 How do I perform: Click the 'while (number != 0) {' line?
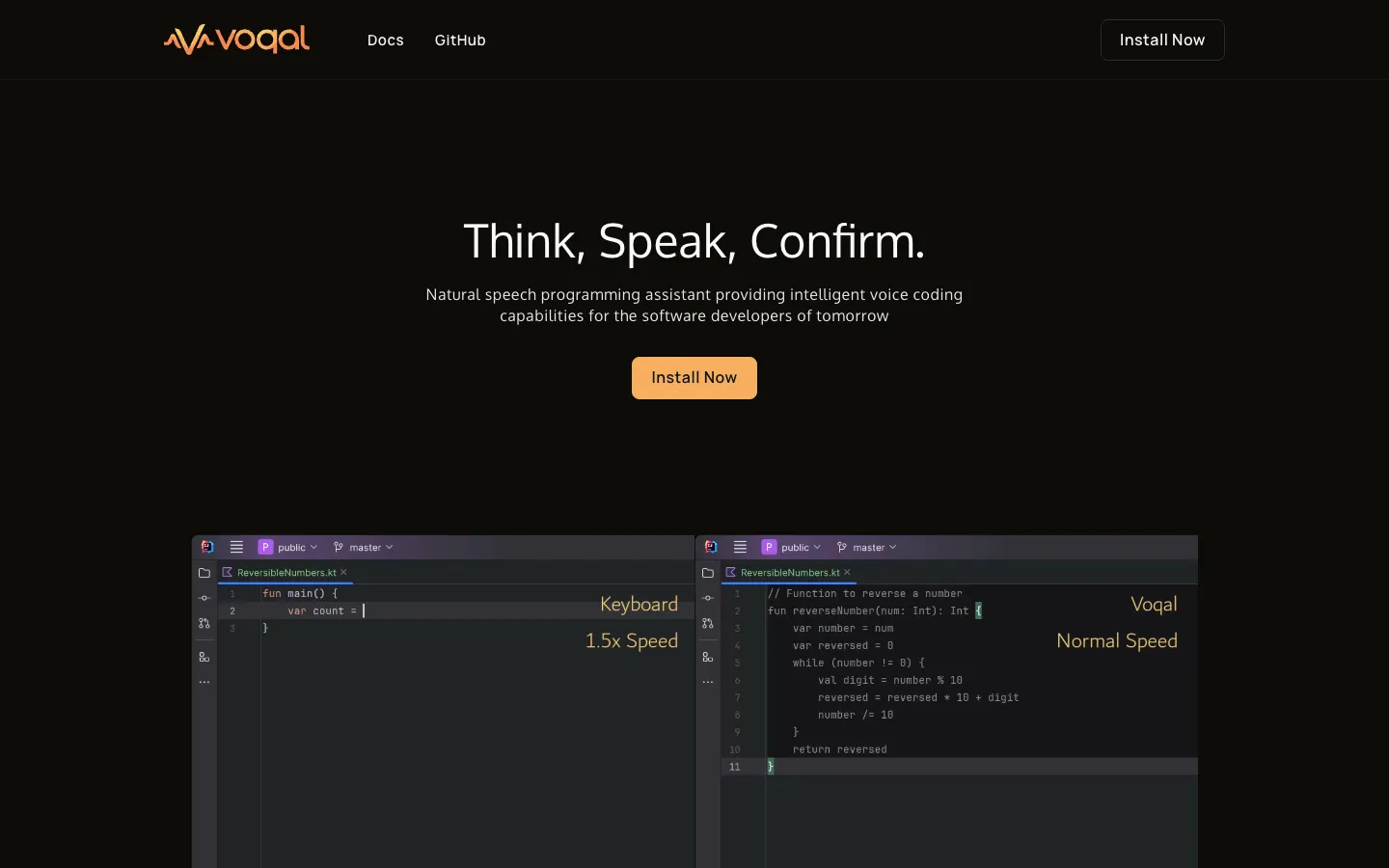(x=858, y=664)
